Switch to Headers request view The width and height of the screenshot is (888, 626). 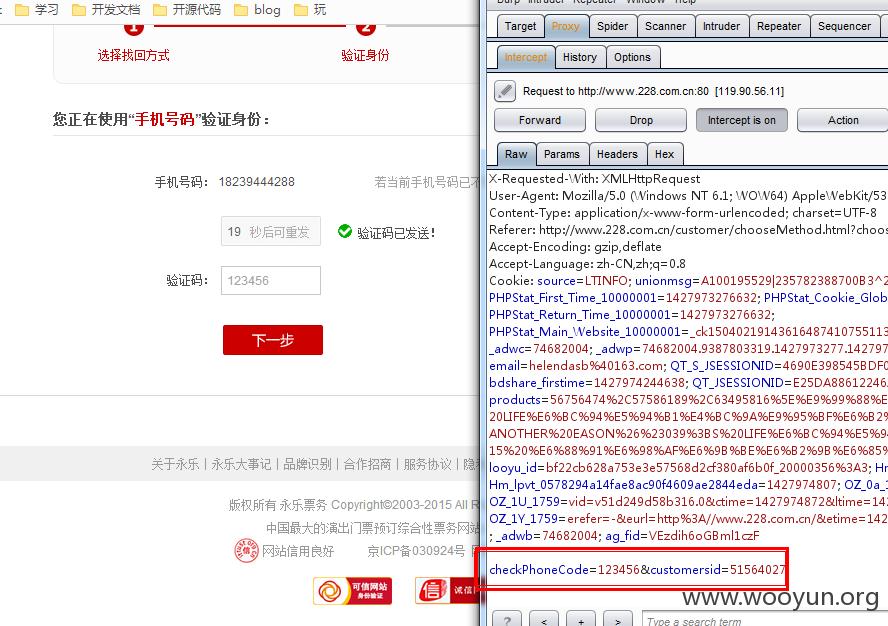tap(617, 154)
